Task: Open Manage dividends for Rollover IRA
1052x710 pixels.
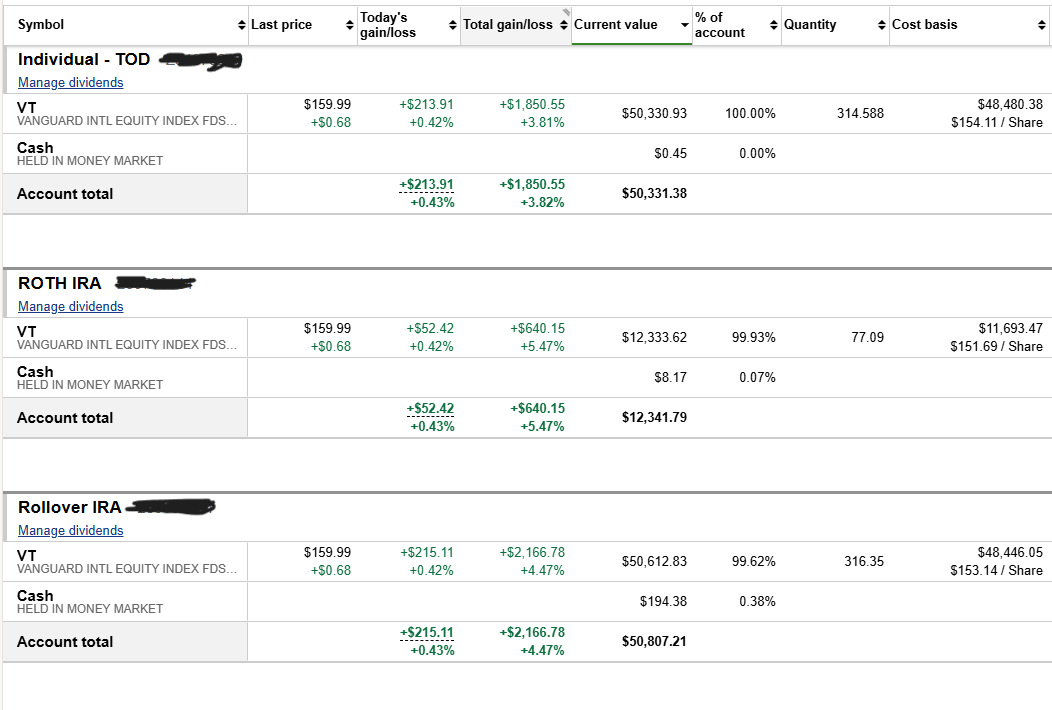Action: click(70, 531)
